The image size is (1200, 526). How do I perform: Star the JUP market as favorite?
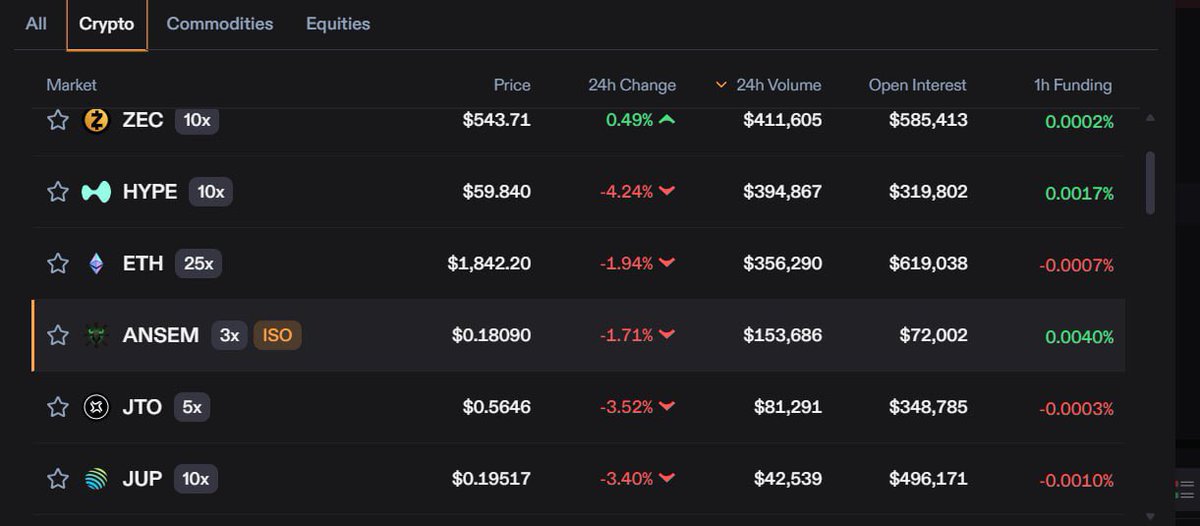click(x=58, y=479)
